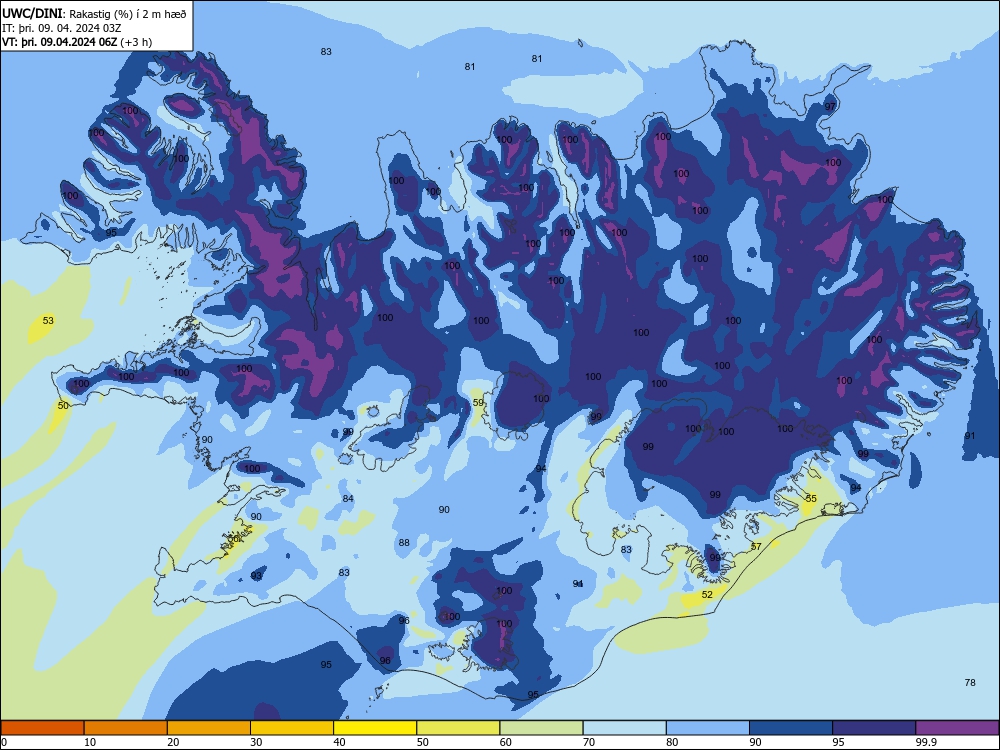Click the humidity value "97" on the map
Viewport: 1000px width, 750px height.
[x=830, y=107]
